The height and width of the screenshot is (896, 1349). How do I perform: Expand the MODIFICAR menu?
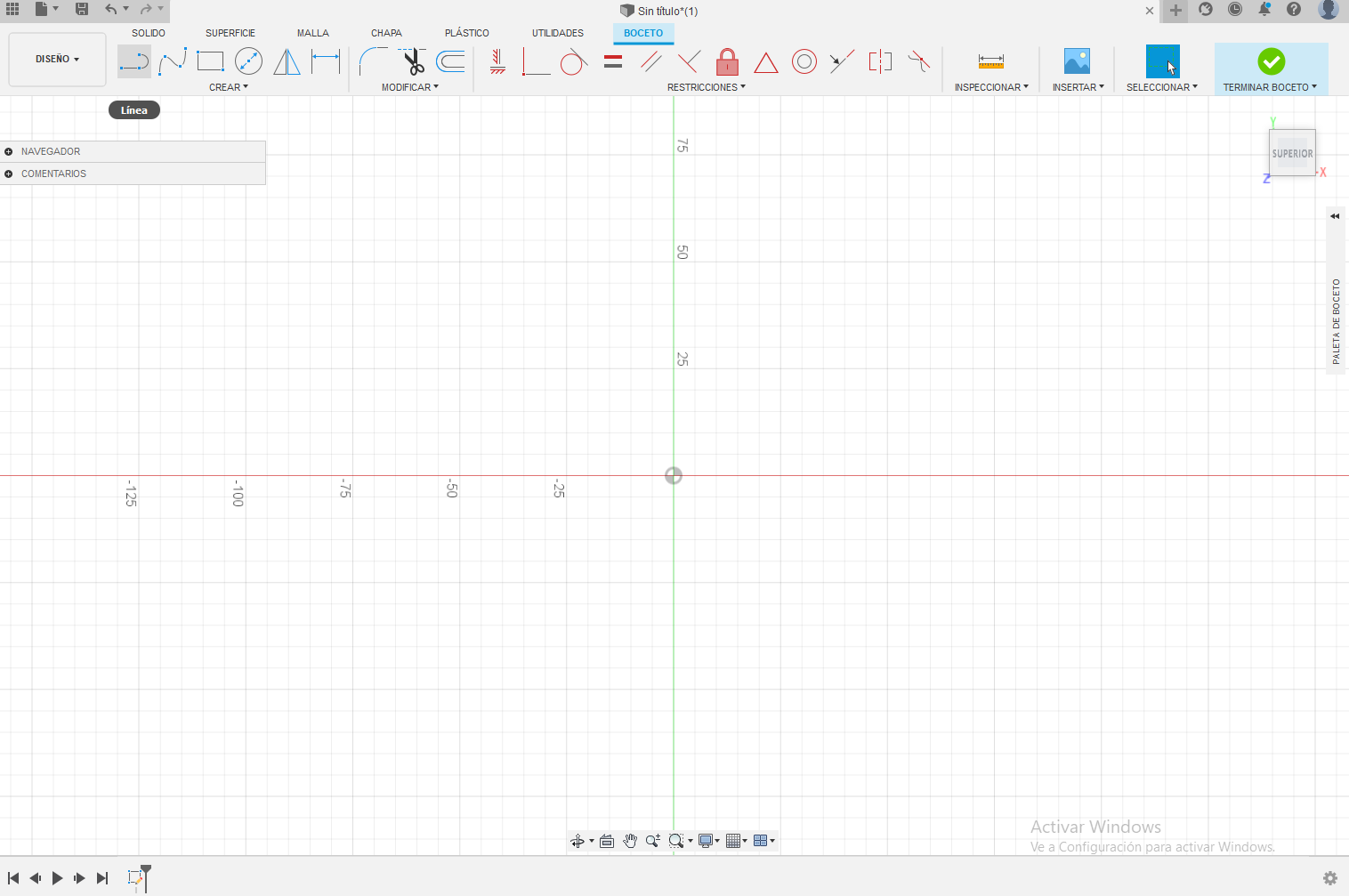(410, 87)
